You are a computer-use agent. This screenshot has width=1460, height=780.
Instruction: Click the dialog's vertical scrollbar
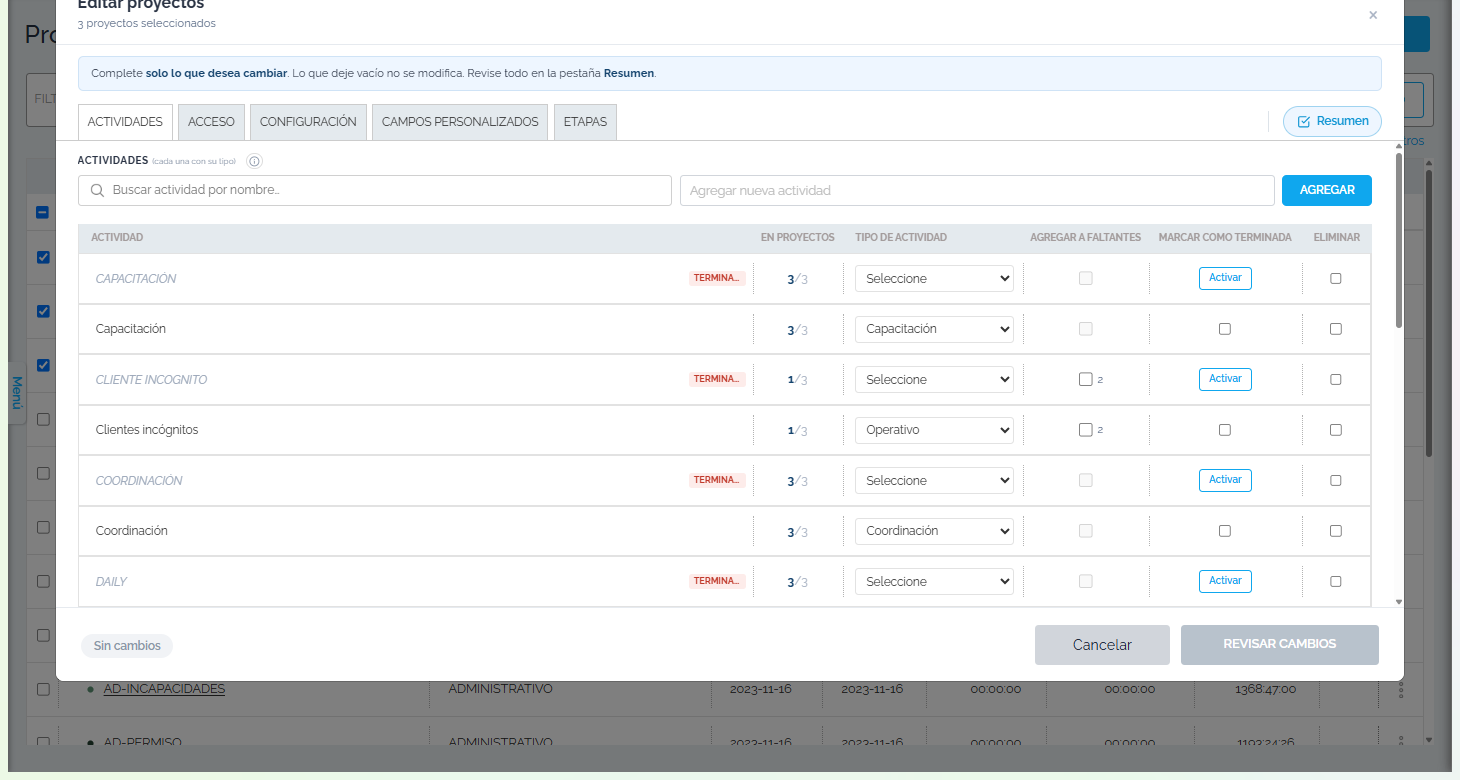[1398, 240]
